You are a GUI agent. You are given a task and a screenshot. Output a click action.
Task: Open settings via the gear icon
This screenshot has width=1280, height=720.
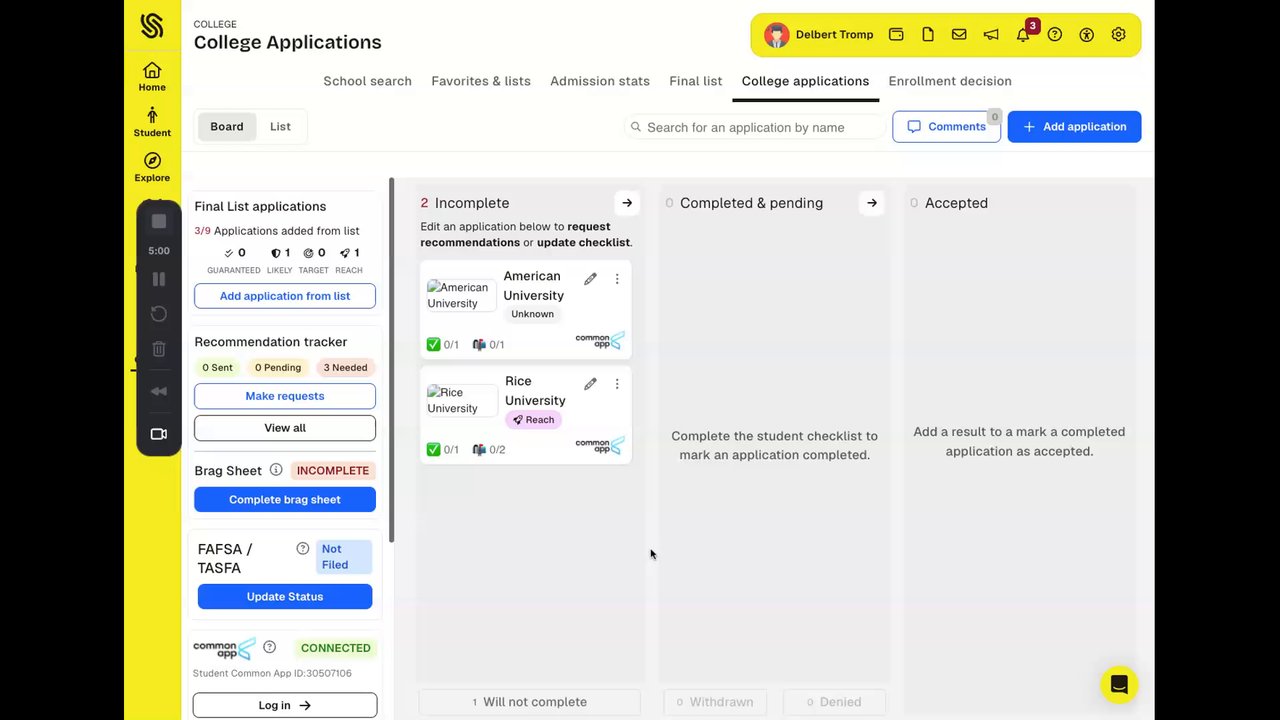pos(1119,35)
